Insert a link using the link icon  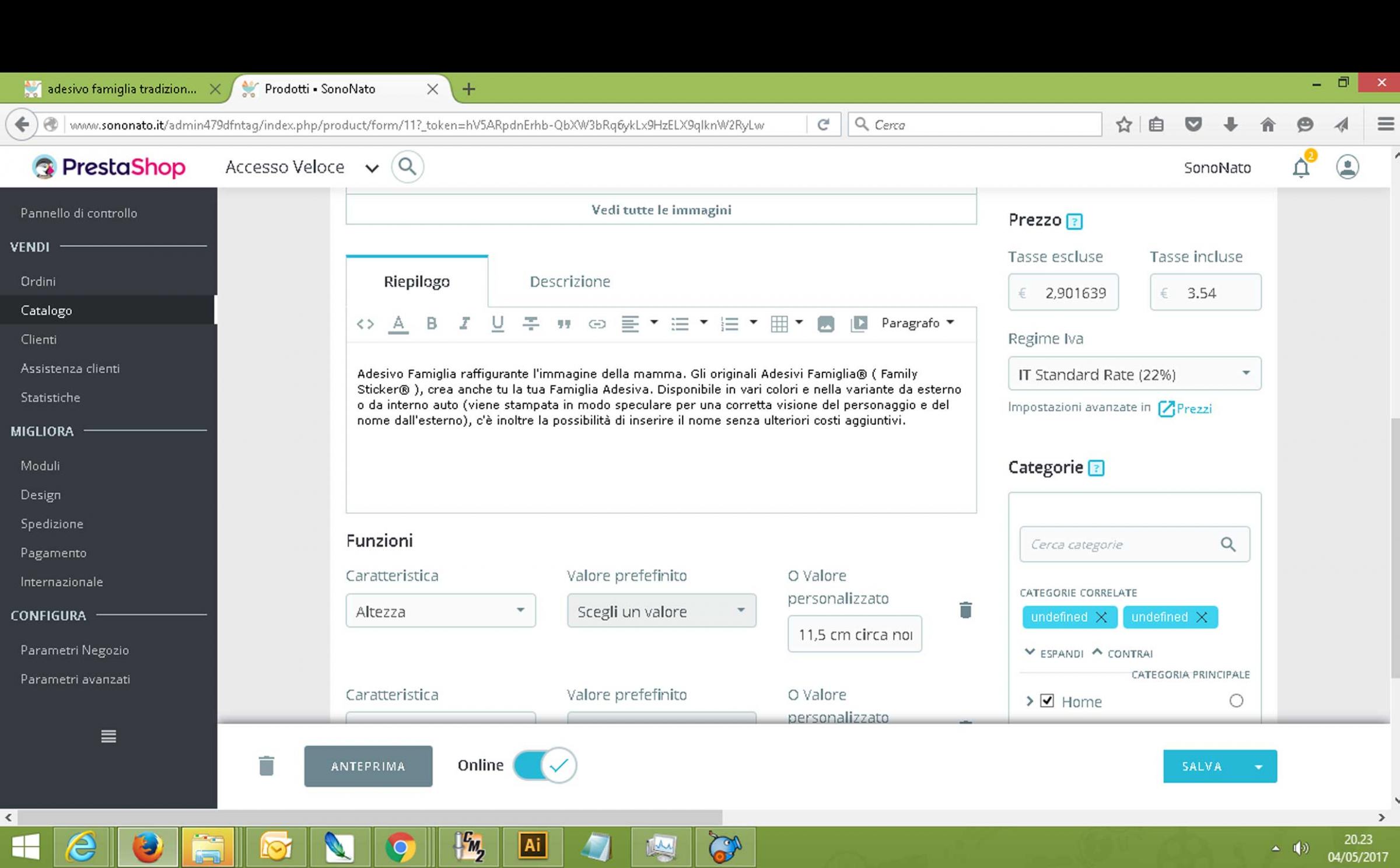[x=597, y=324]
